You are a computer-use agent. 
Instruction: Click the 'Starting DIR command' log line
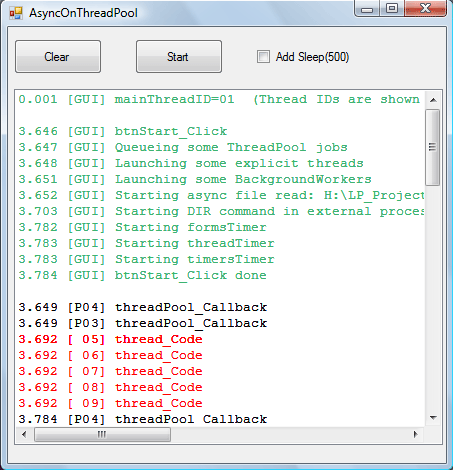(x=221, y=211)
